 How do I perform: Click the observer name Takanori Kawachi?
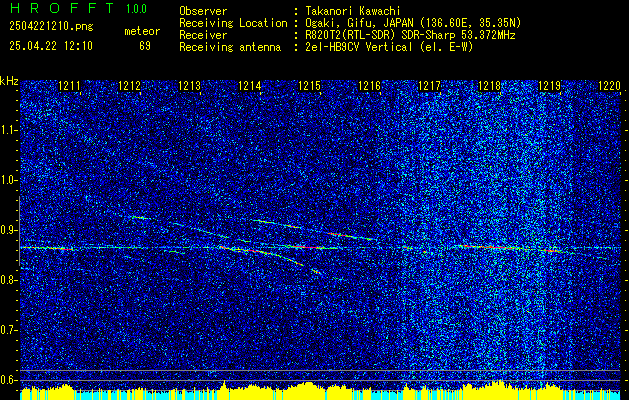tap(353, 11)
